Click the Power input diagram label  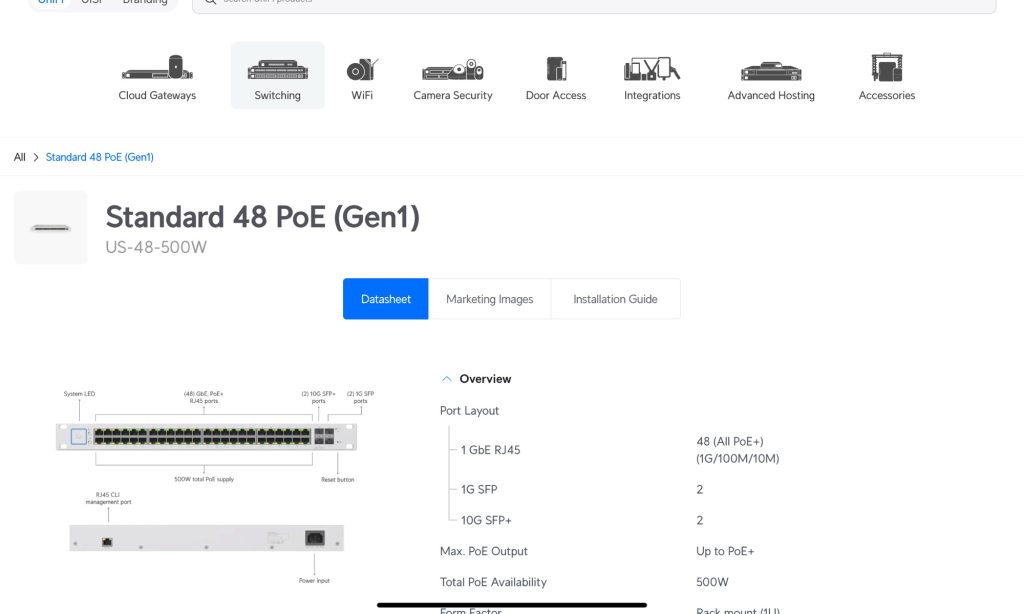(x=314, y=581)
